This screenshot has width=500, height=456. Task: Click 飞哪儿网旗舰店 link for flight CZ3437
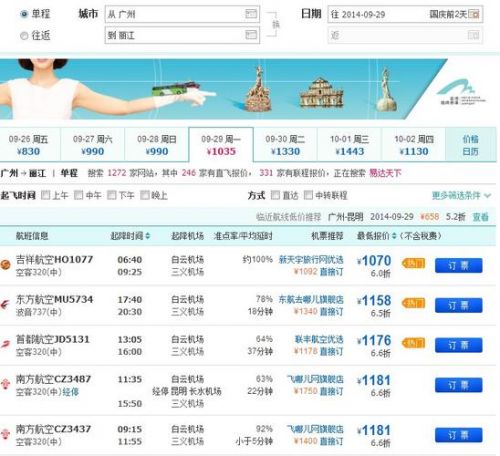315,429
